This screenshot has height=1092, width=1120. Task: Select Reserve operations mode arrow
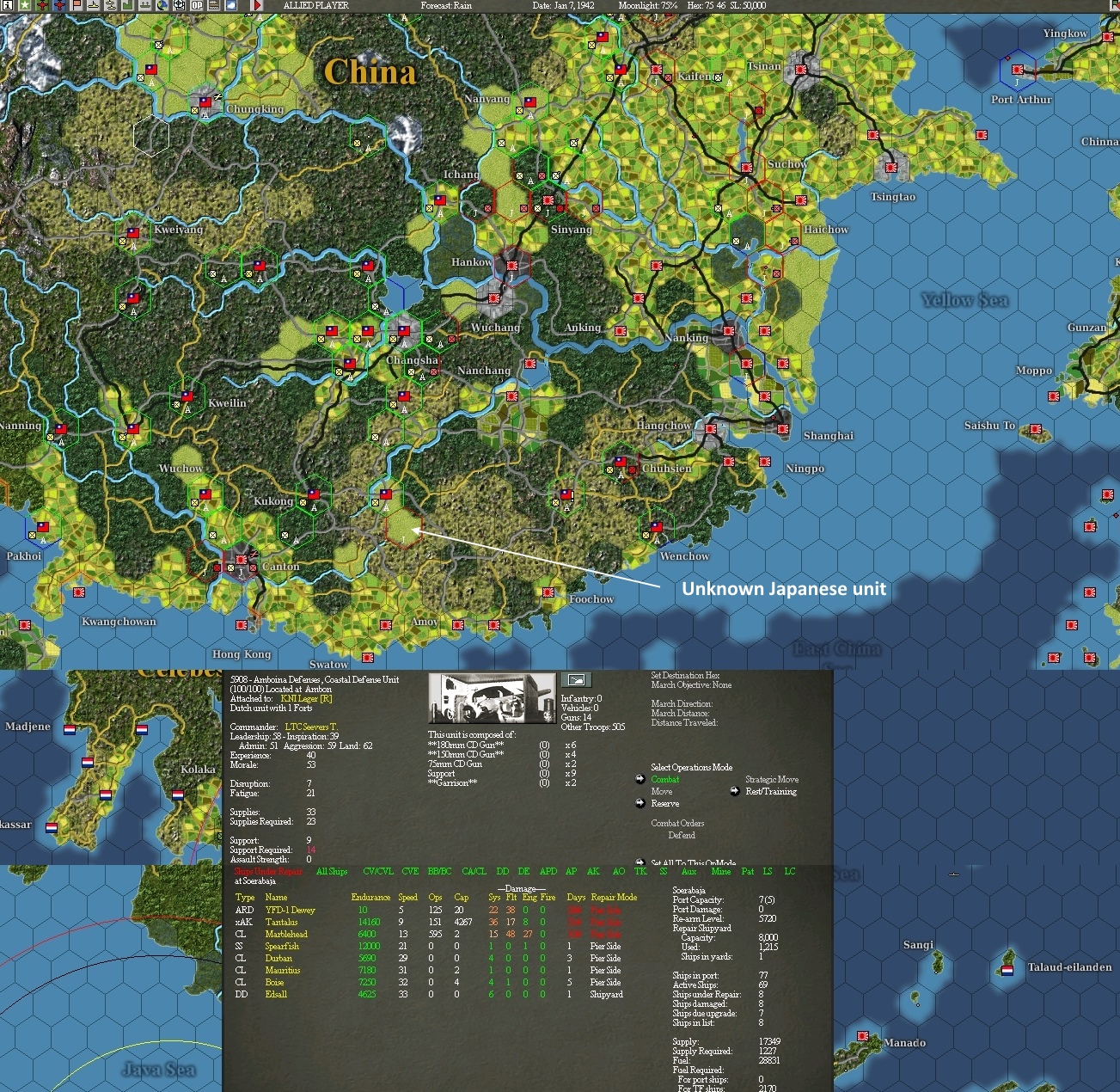(640, 803)
